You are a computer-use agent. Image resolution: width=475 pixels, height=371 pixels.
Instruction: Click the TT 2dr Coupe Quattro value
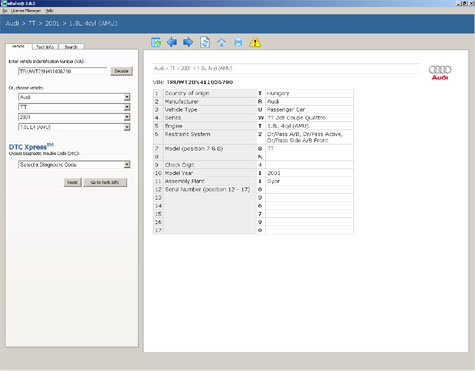click(x=296, y=118)
